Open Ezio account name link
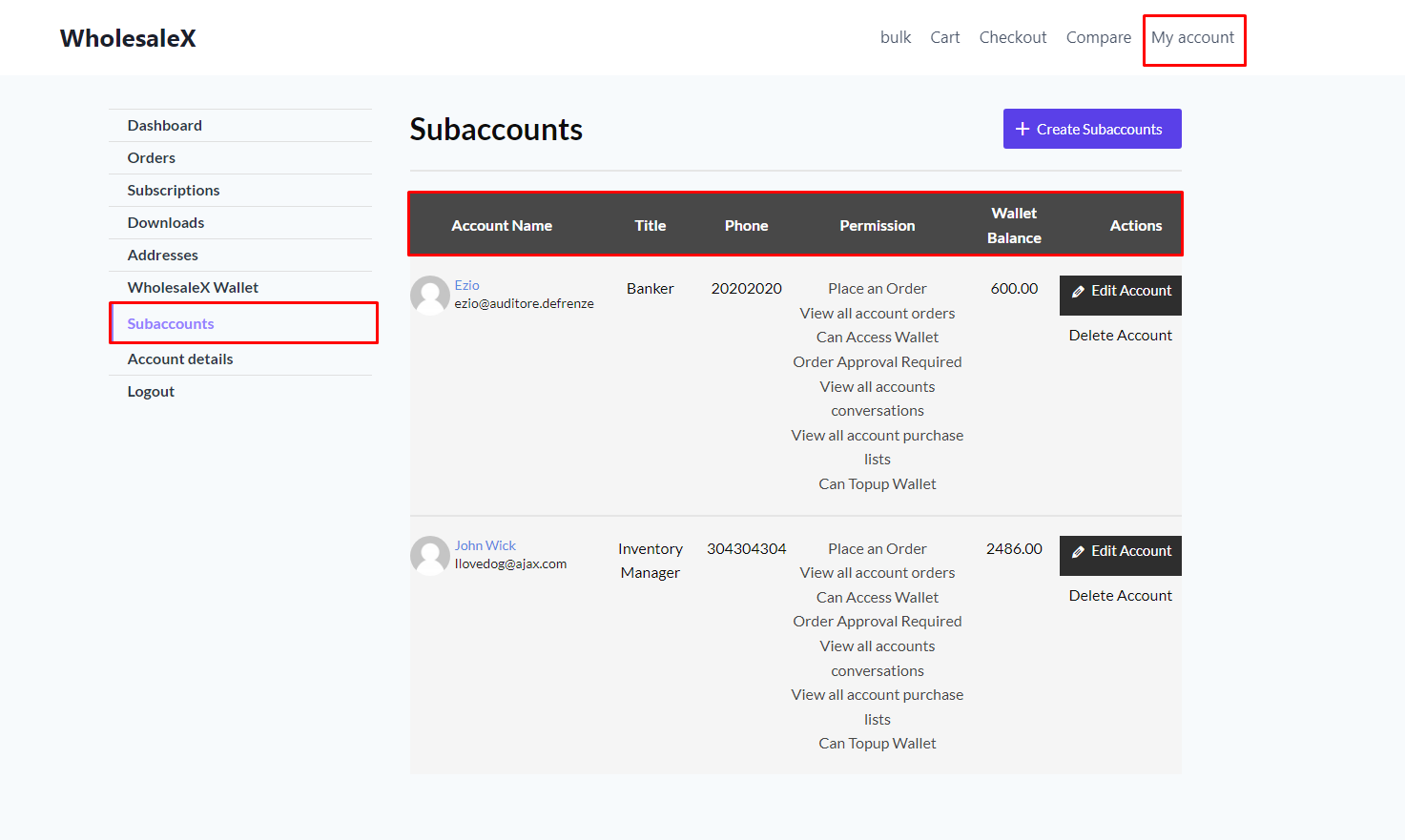 pos(466,285)
